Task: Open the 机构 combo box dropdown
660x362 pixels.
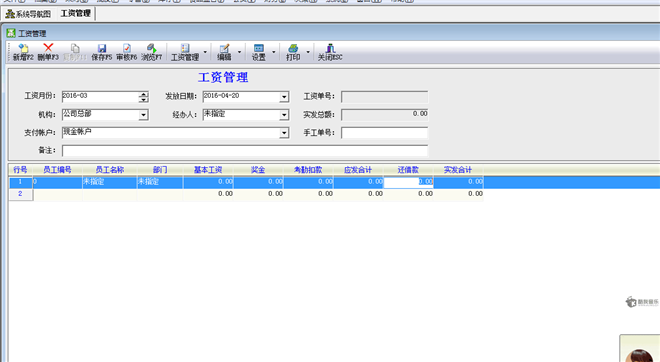Action: pos(144,115)
